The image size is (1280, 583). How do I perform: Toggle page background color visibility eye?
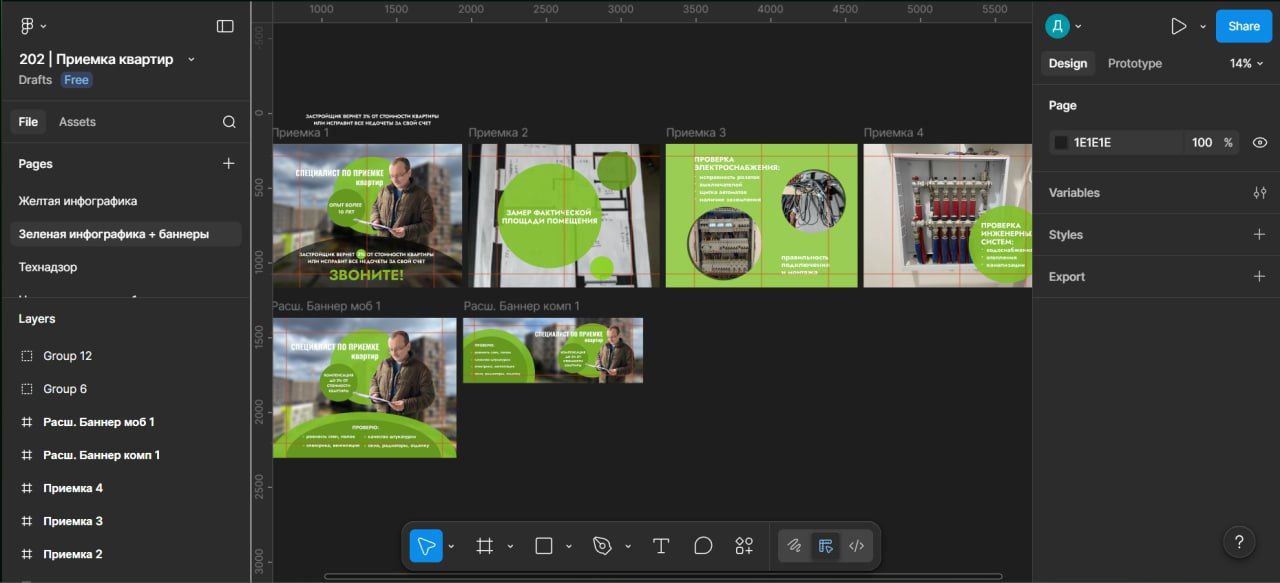point(1259,143)
